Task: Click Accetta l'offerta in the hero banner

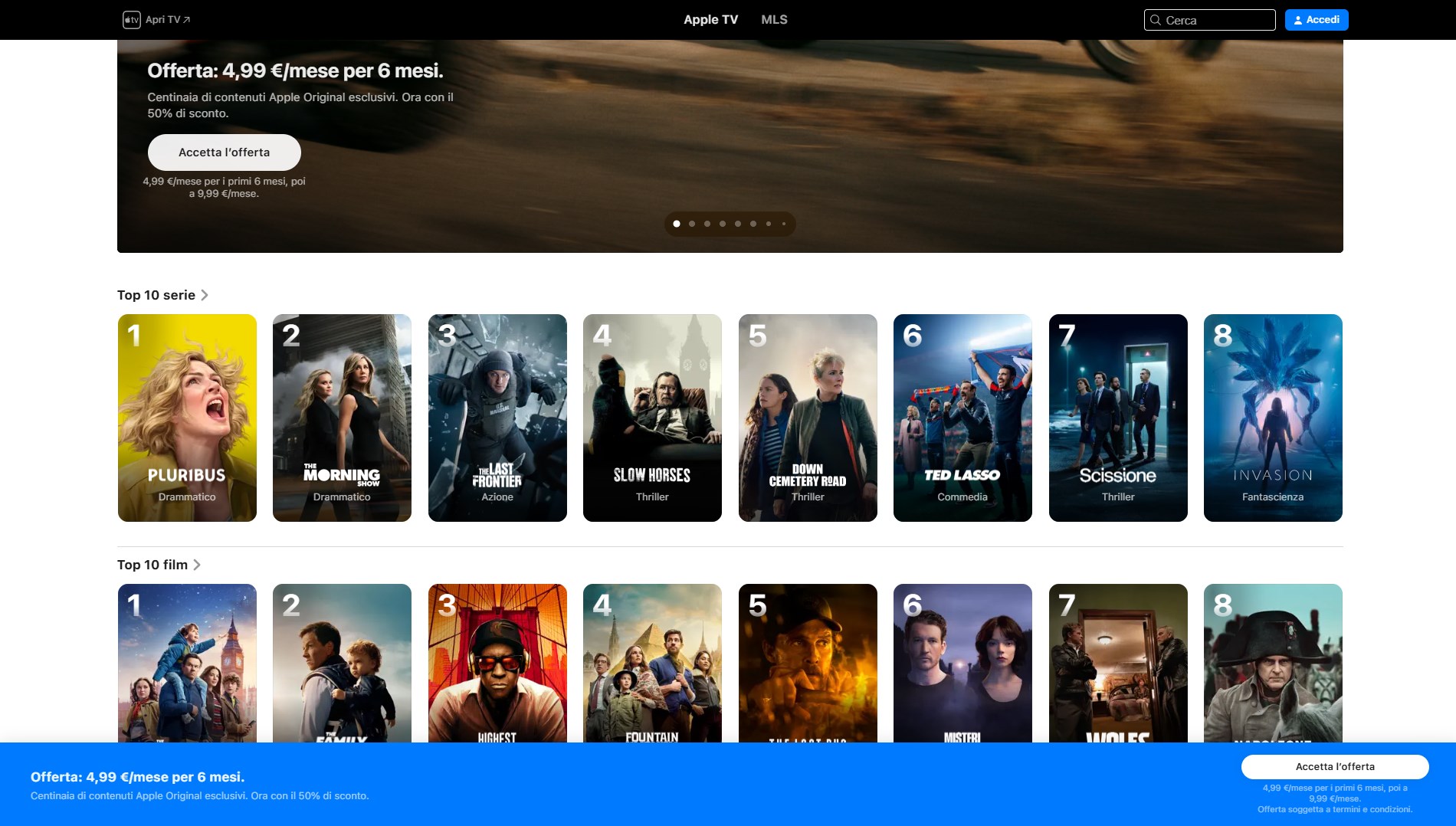Action: coord(225,152)
